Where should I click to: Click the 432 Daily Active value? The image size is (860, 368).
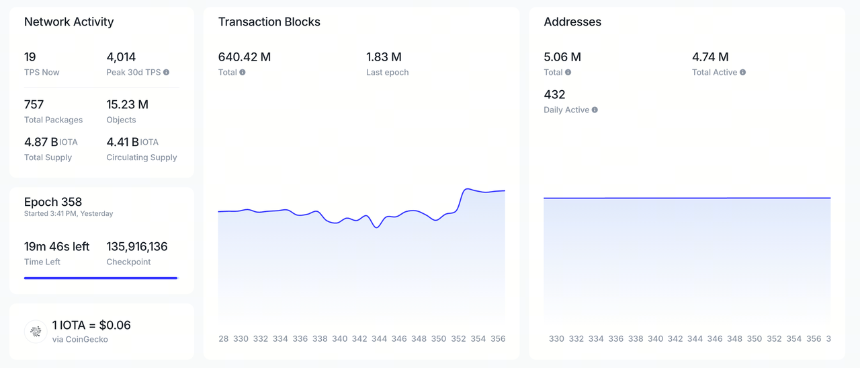(555, 95)
